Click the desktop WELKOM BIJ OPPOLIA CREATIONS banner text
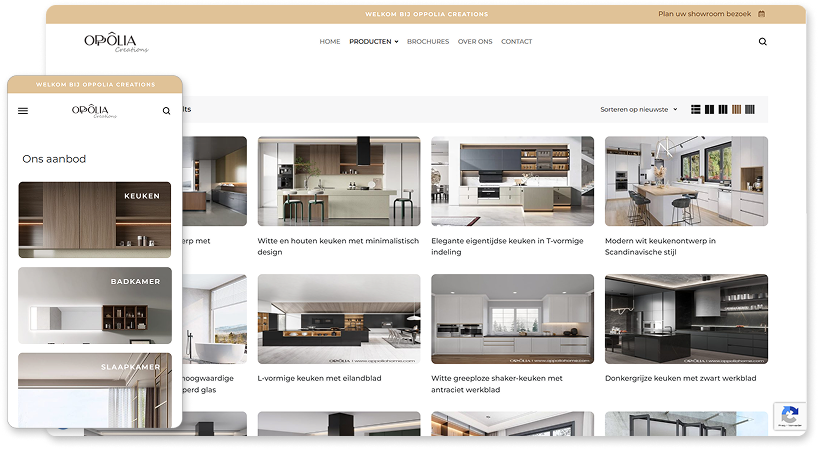This screenshot has width=818, height=450. coord(427,14)
